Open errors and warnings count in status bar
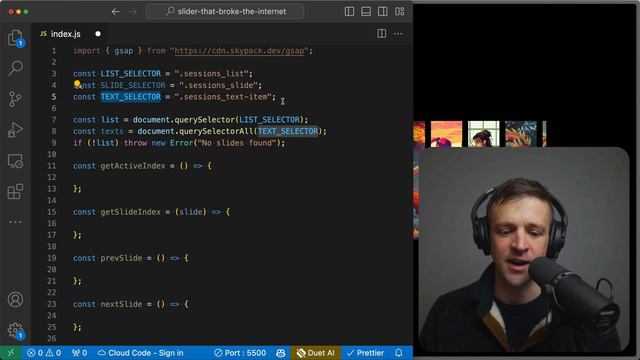 pyautogui.click(x=44, y=353)
